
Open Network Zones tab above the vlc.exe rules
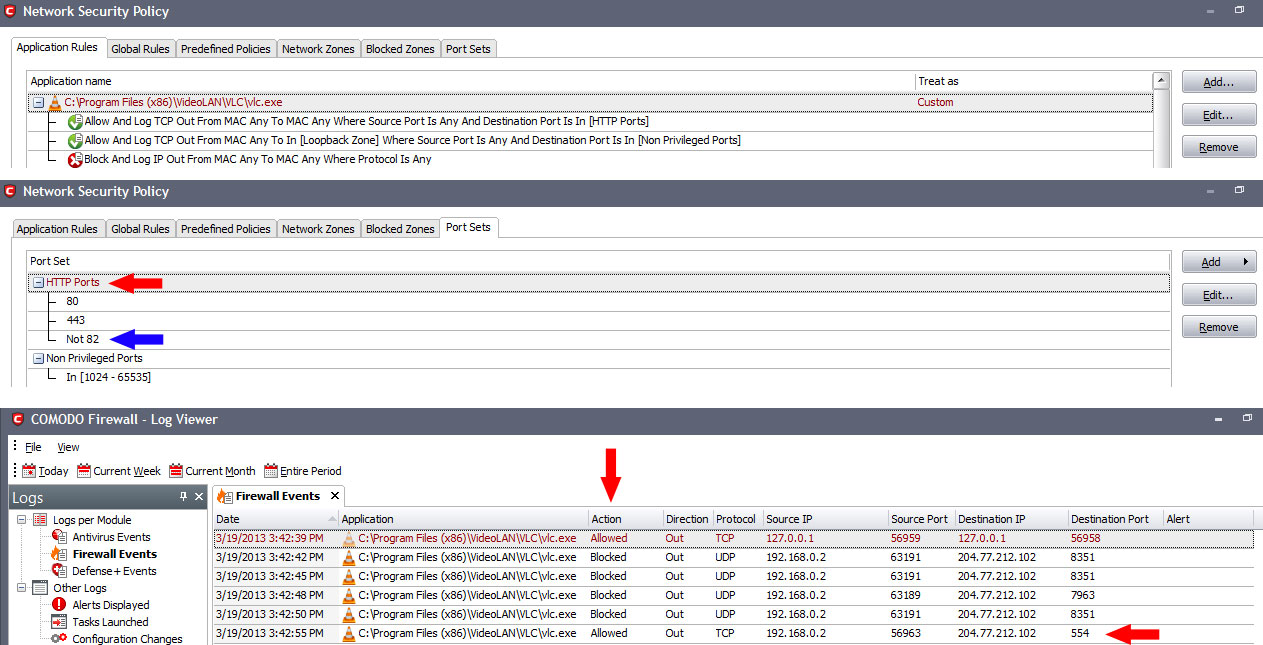pyautogui.click(x=318, y=49)
